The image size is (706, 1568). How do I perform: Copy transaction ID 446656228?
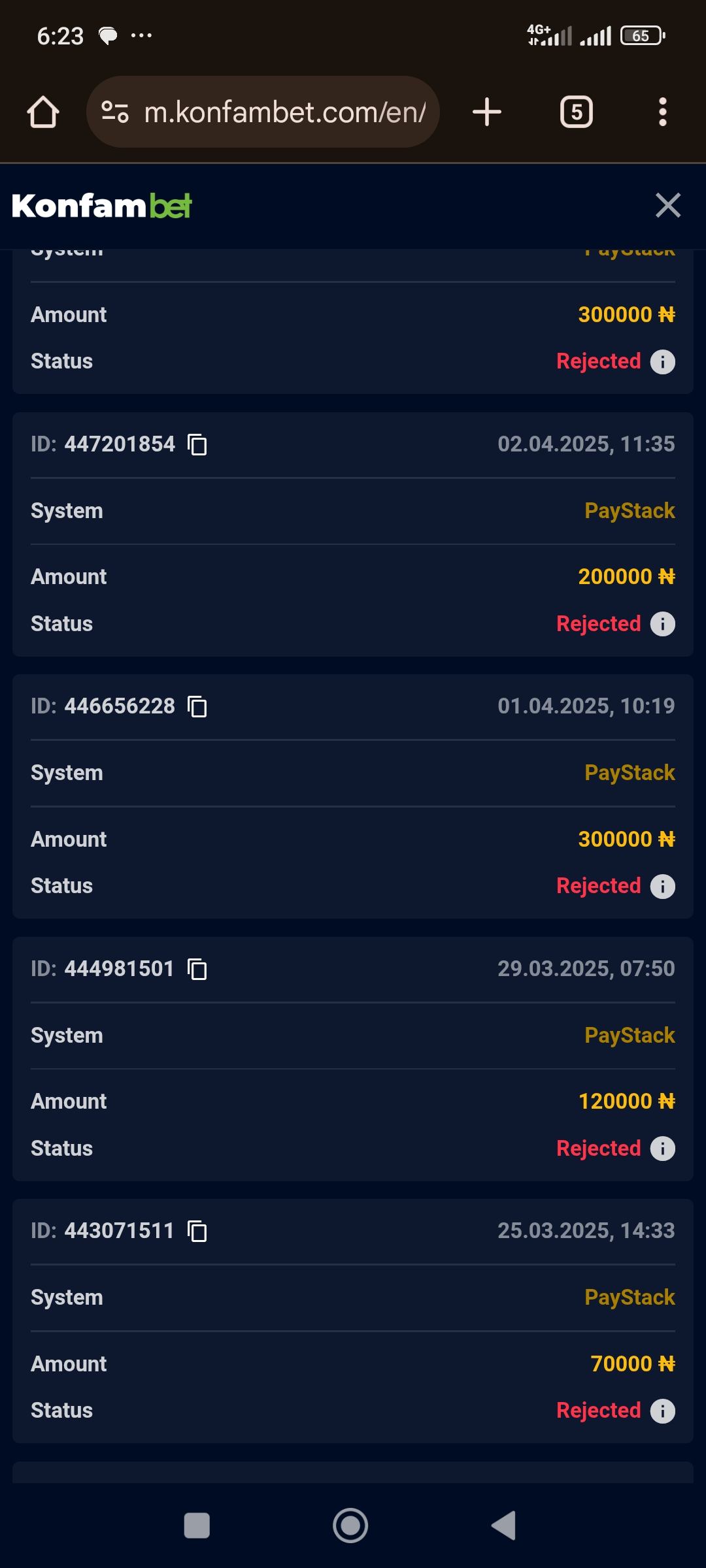tap(197, 707)
